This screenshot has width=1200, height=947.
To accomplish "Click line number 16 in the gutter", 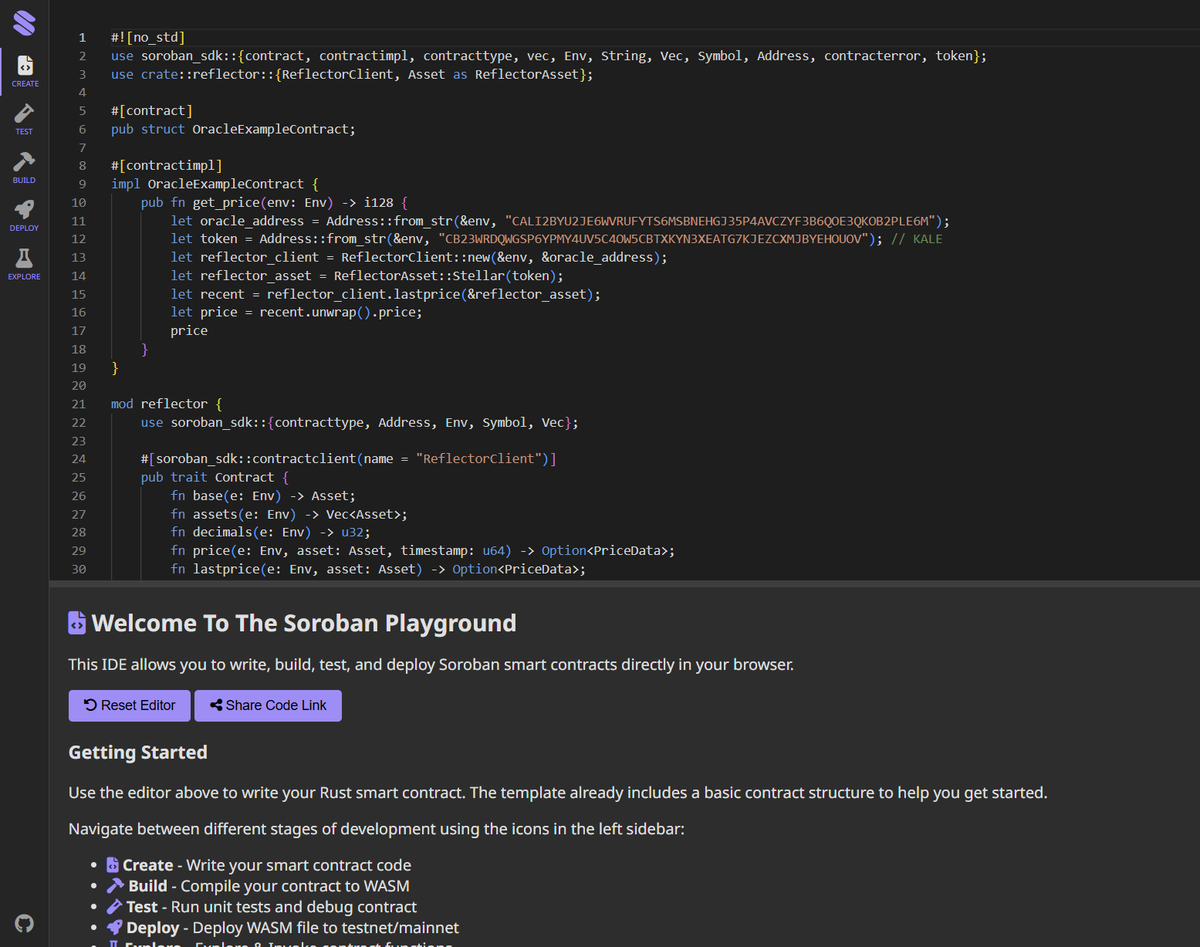I will coord(80,312).
